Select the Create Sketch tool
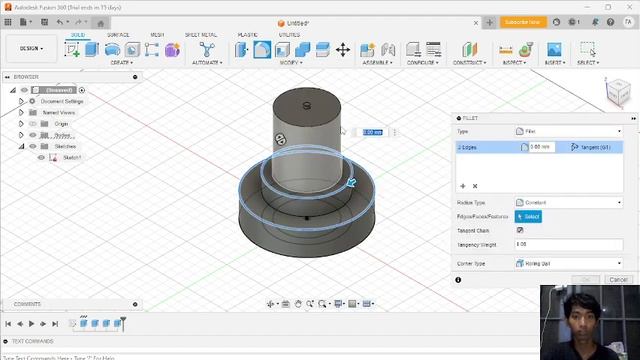This screenshot has width=640, height=360. tap(72, 50)
